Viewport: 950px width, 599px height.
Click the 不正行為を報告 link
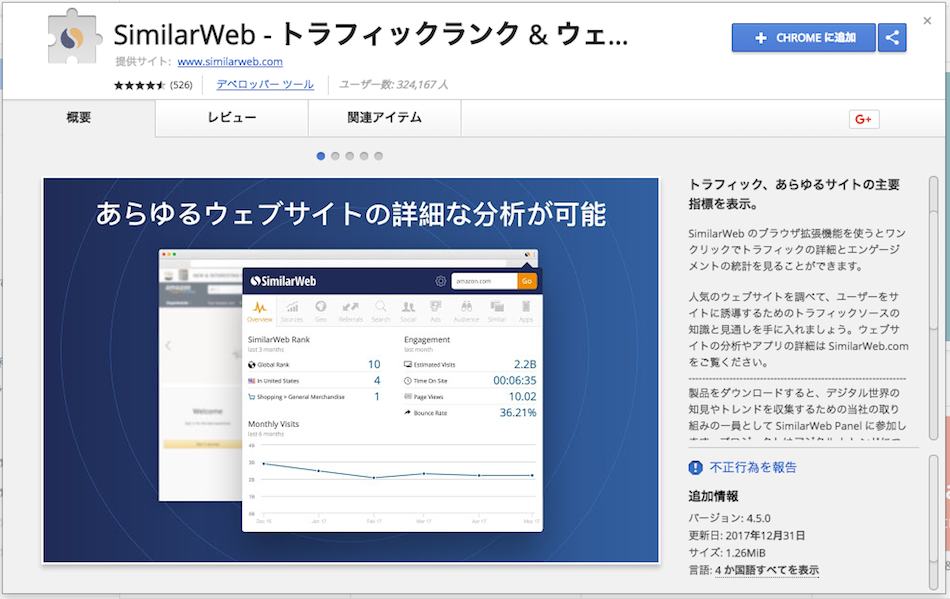pyautogui.click(x=753, y=468)
